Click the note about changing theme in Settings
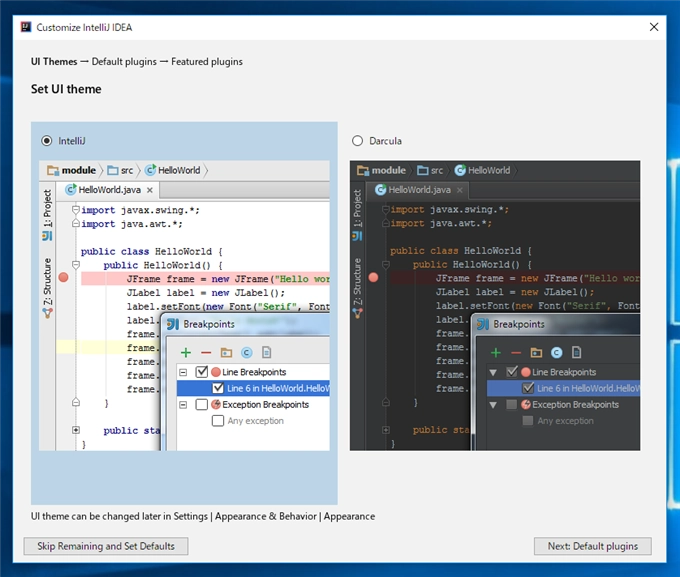Image resolution: width=680 pixels, height=577 pixels. 203,516
